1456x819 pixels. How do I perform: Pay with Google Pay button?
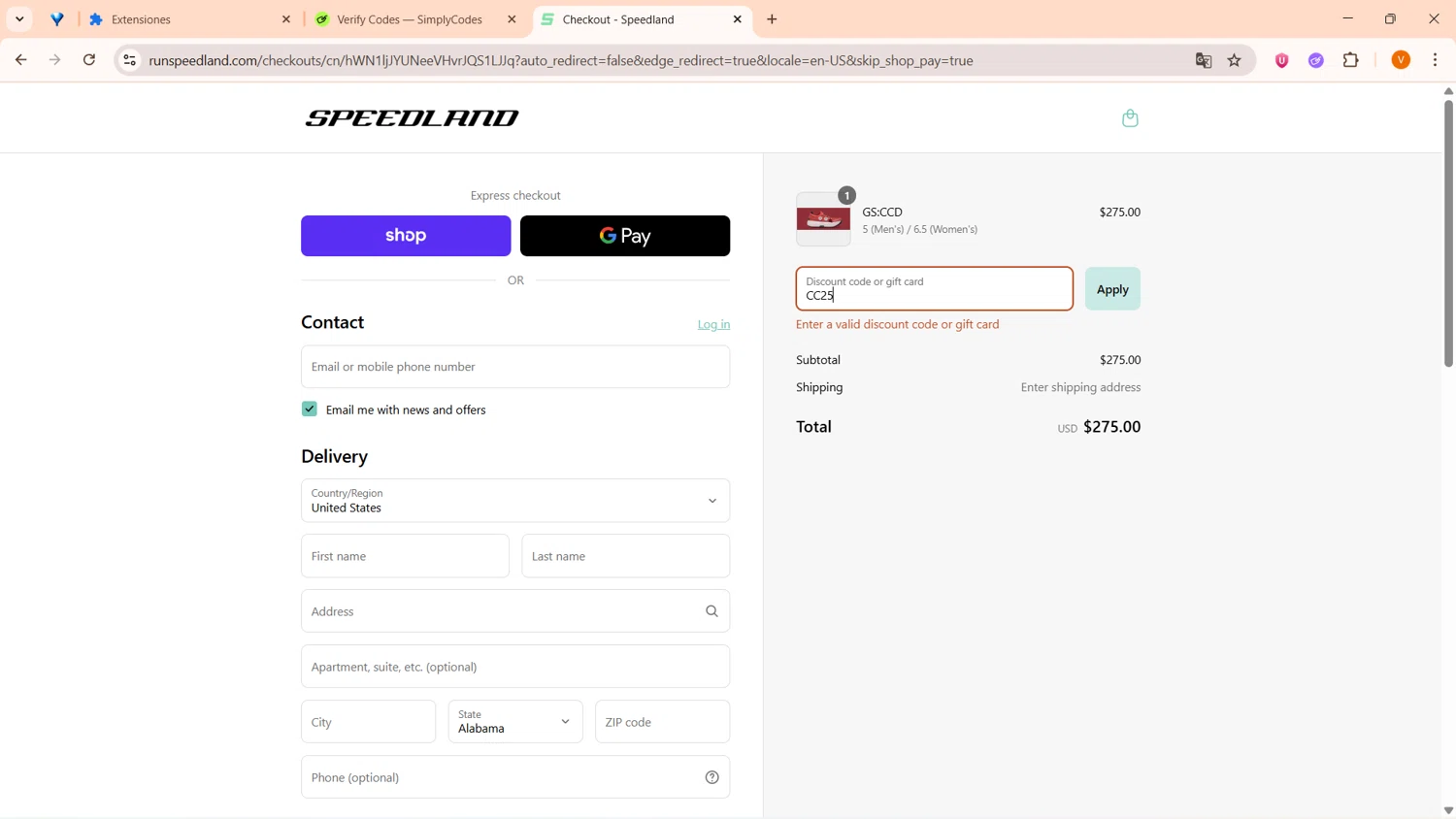coord(625,236)
